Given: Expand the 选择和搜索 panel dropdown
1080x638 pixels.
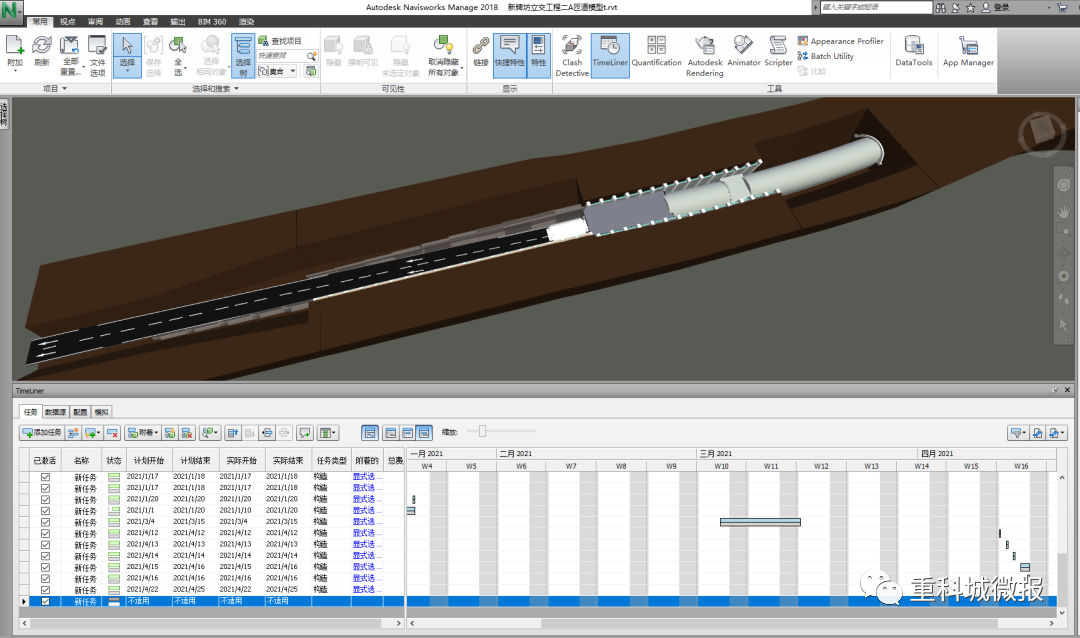Looking at the screenshot, I should [215, 89].
